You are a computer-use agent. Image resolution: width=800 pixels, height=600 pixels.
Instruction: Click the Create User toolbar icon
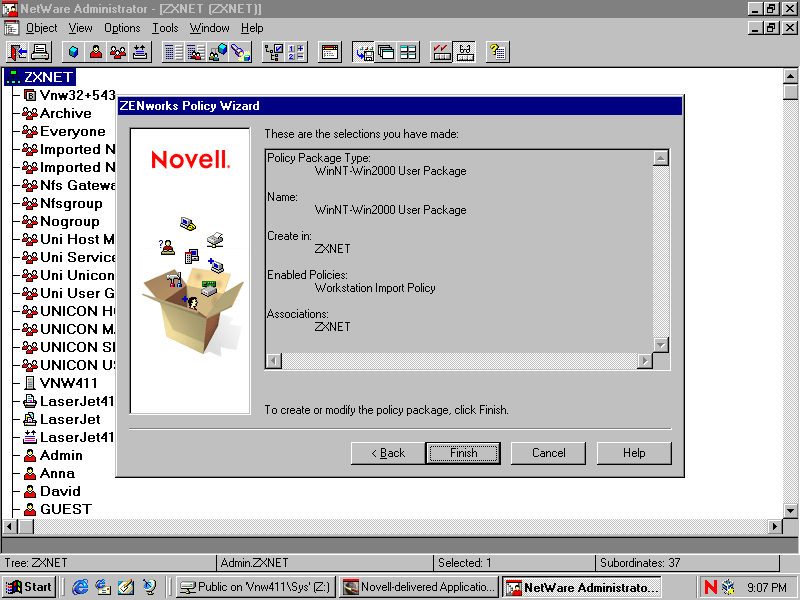[x=95, y=52]
